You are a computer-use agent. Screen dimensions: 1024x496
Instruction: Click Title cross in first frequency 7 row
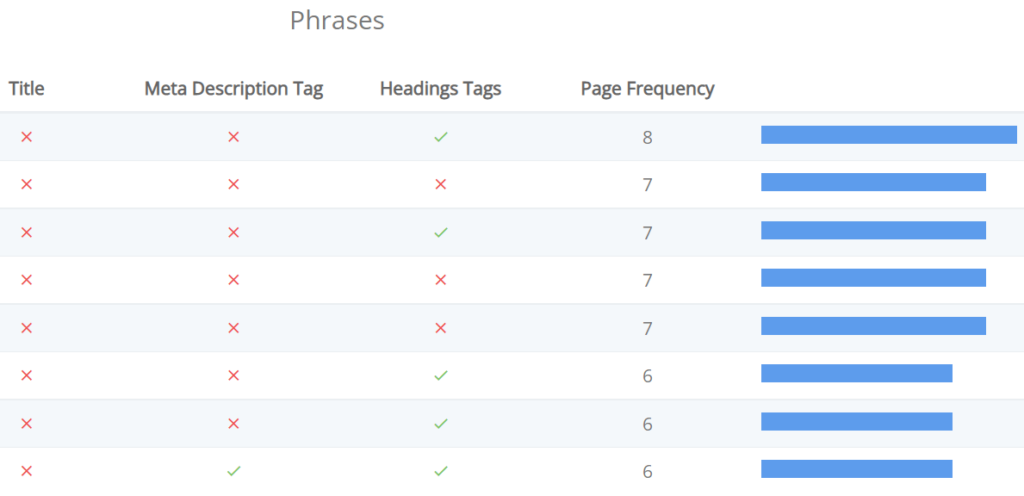click(26, 185)
